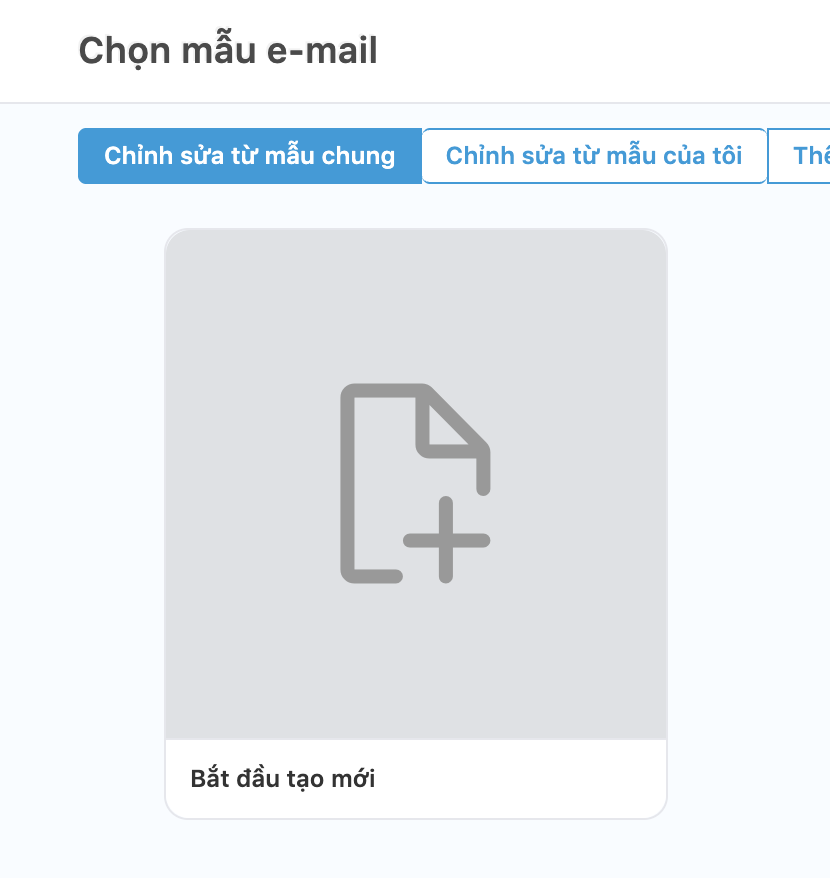Tap the plus symbol on the document icon
The image size is (830, 878).
click(446, 540)
